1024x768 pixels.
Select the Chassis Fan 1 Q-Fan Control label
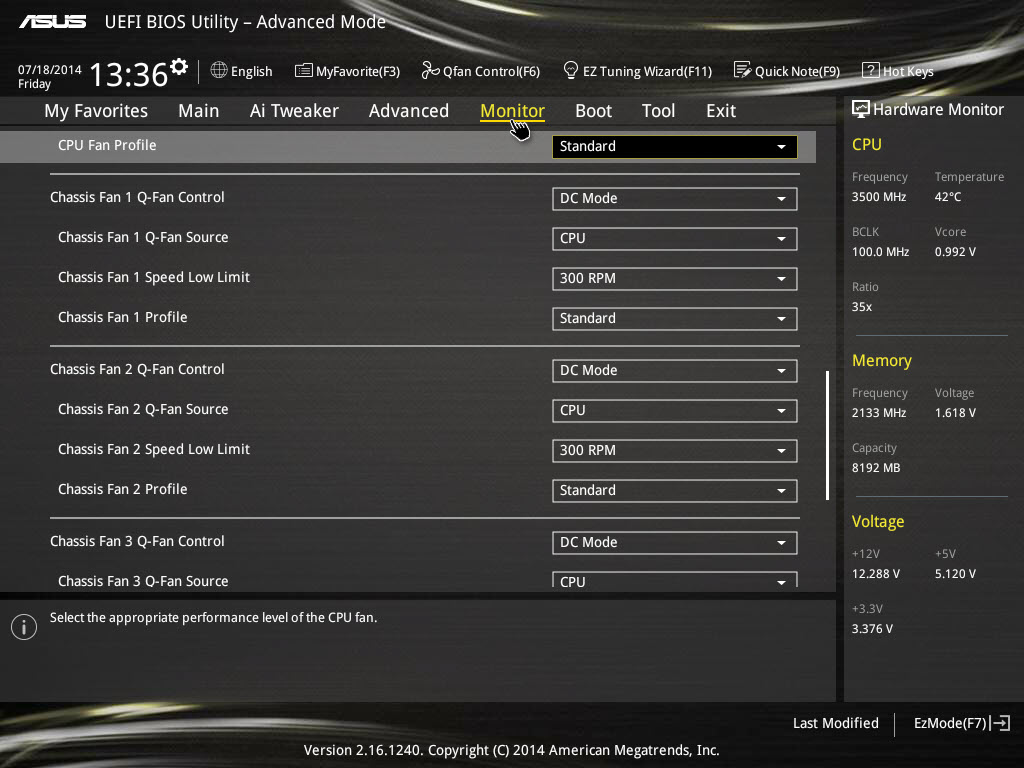click(x=137, y=197)
